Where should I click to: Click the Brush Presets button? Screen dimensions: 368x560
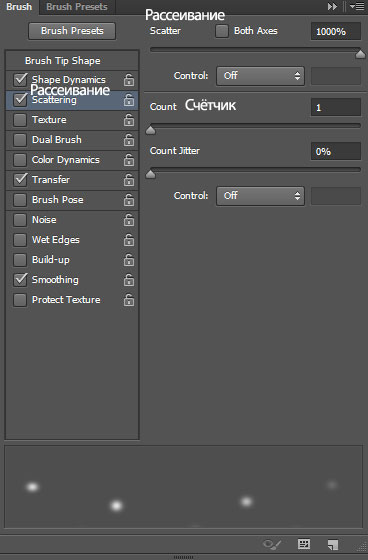(72, 31)
